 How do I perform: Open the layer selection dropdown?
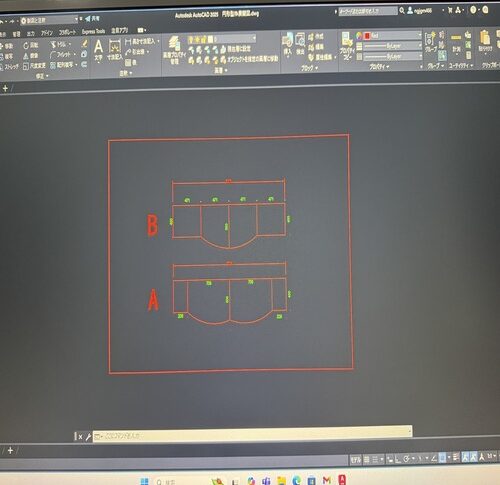(x=221, y=39)
